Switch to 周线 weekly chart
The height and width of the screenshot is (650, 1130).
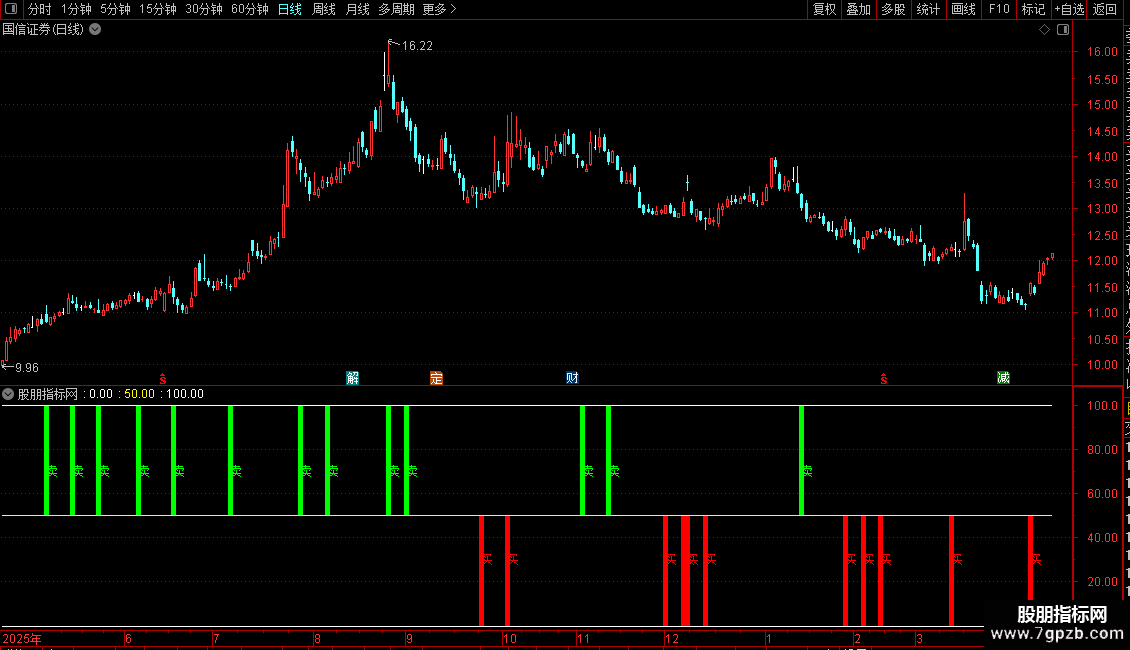[324, 9]
